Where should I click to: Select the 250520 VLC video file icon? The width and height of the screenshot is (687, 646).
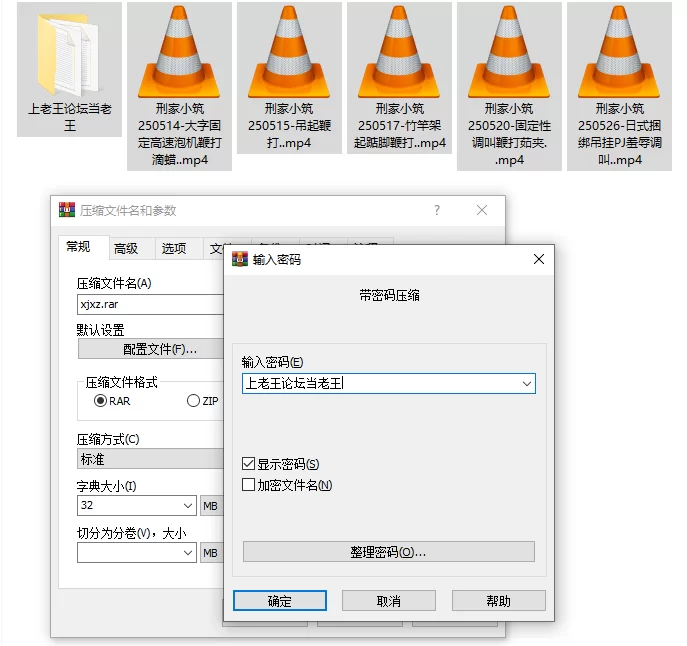[x=509, y=52]
